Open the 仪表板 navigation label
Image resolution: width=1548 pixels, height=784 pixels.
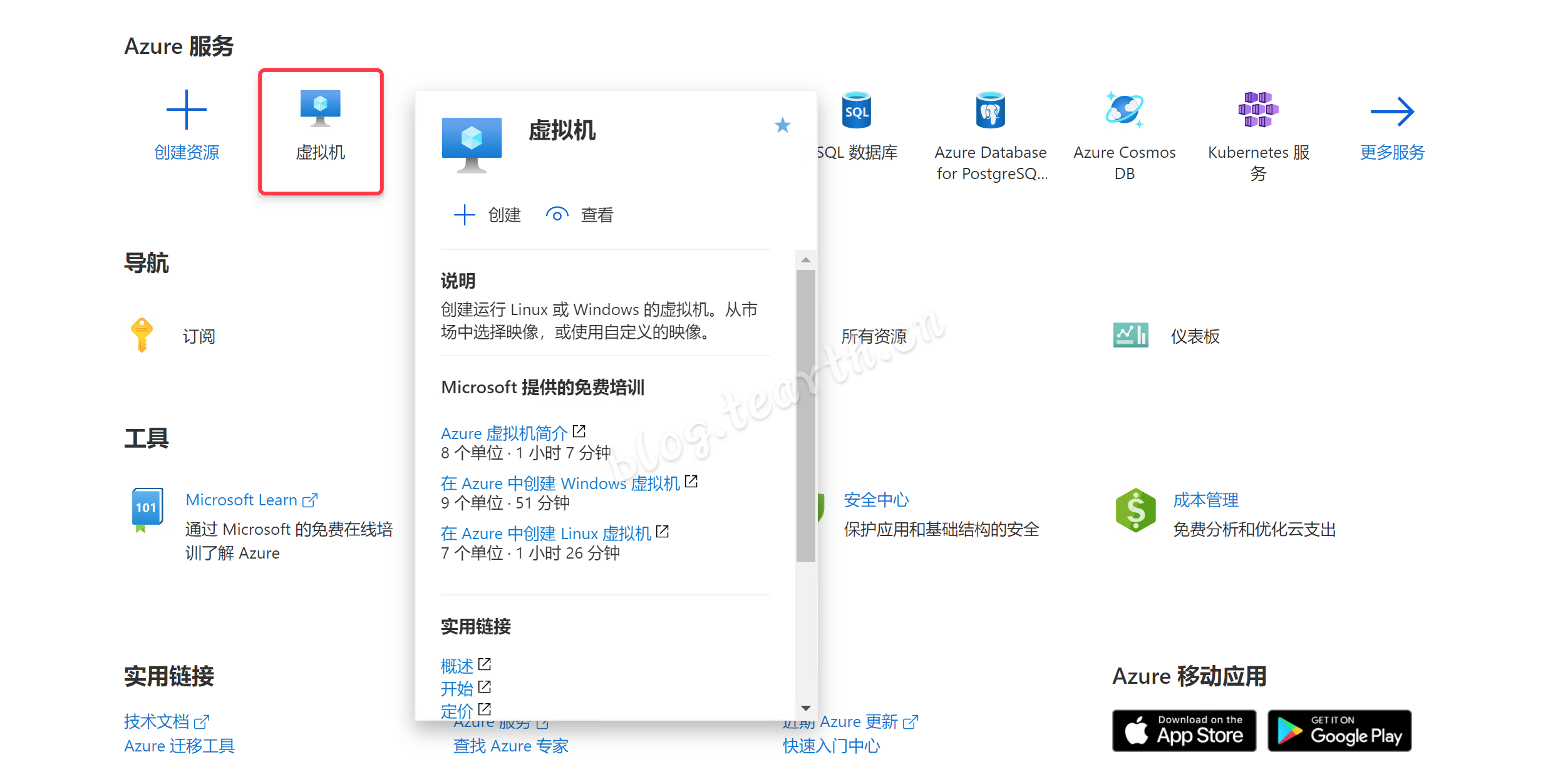tap(1195, 336)
